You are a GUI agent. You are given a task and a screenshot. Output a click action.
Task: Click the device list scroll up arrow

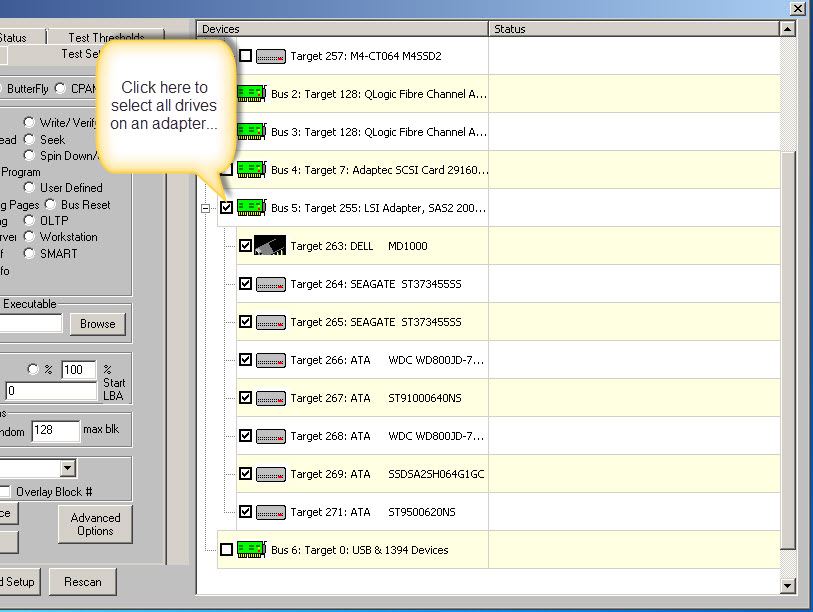tap(788, 30)
